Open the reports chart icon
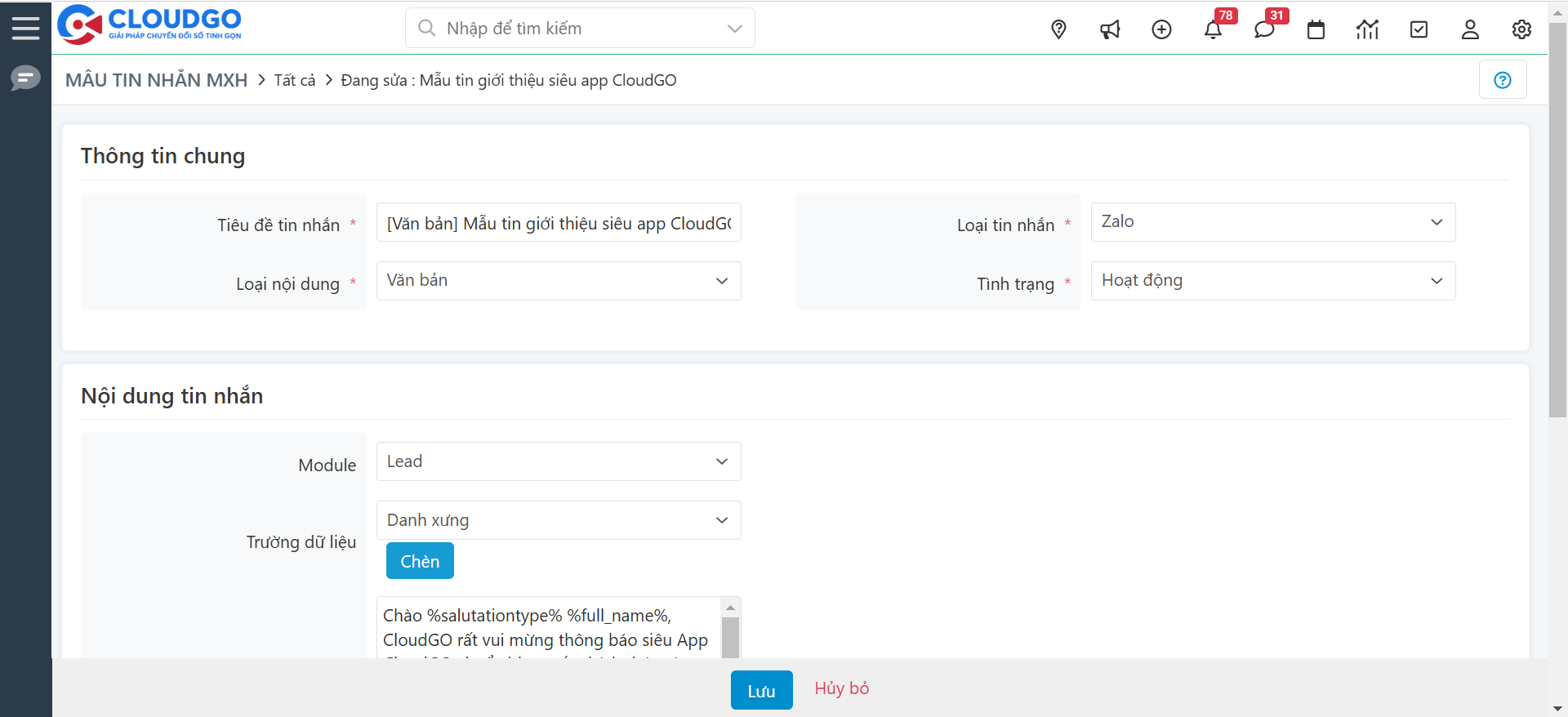Viewport: 1568px width, 717px height. pos(1367,29)
